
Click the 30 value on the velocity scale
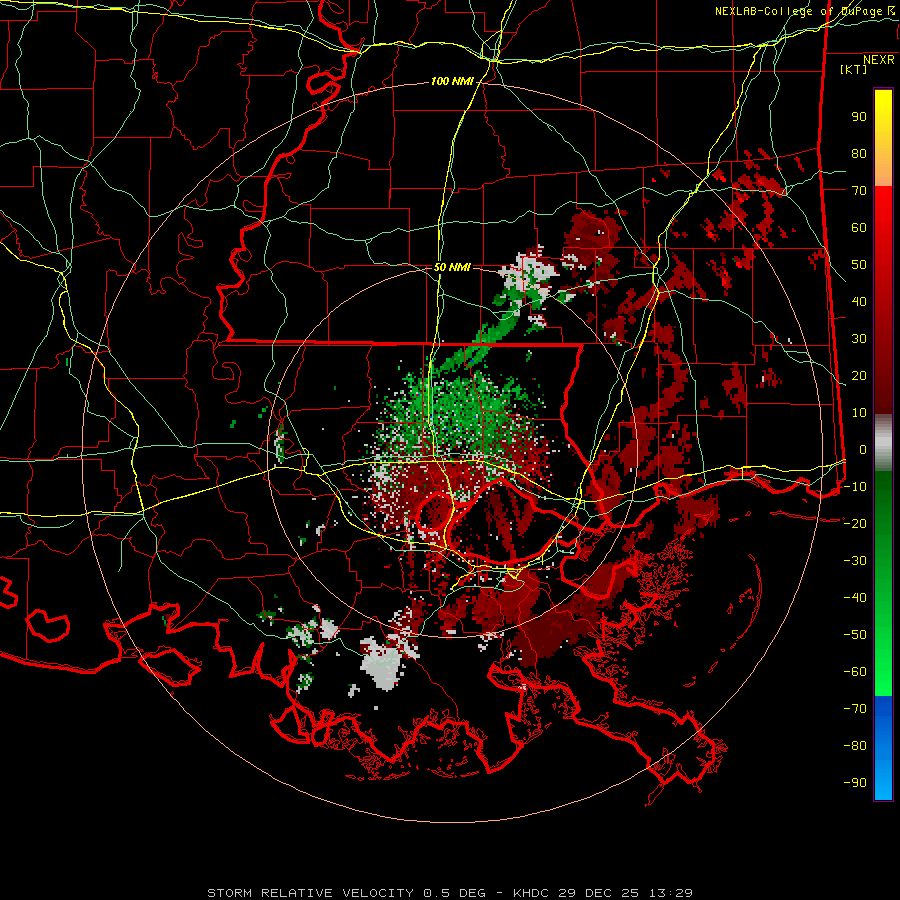(x=859, y=339)
